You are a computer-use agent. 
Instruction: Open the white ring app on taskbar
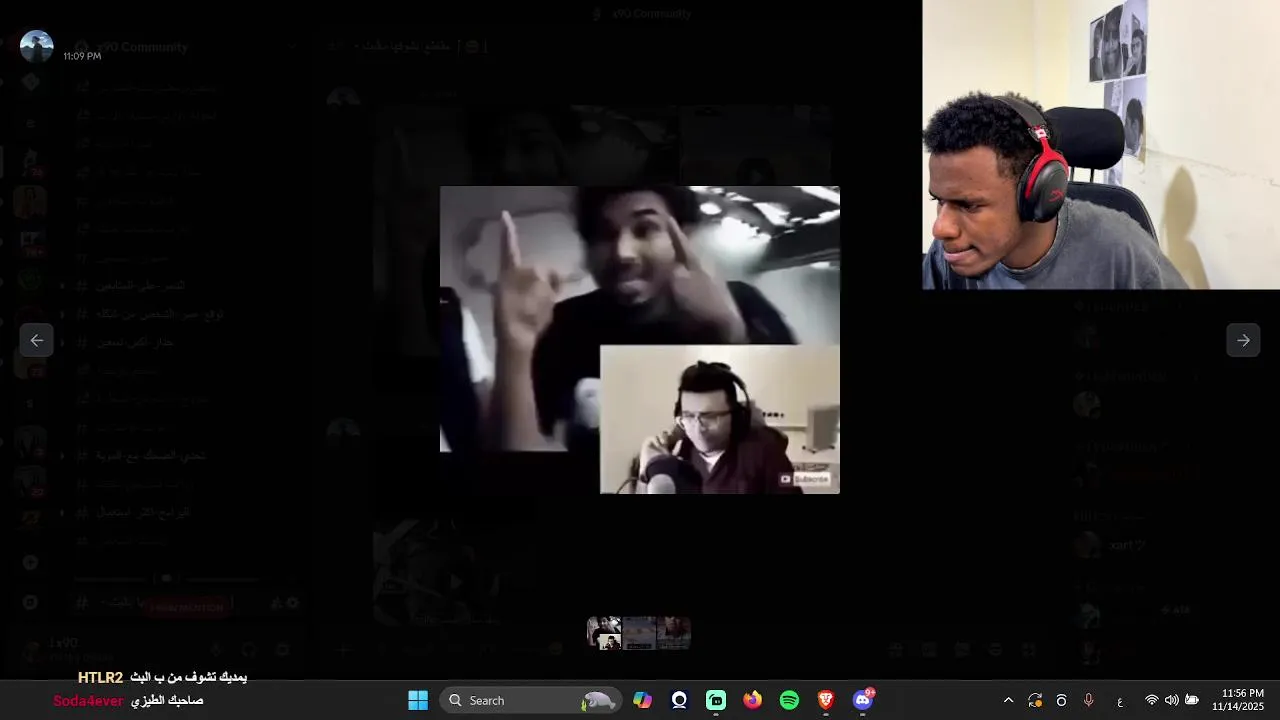coord(680,700)
